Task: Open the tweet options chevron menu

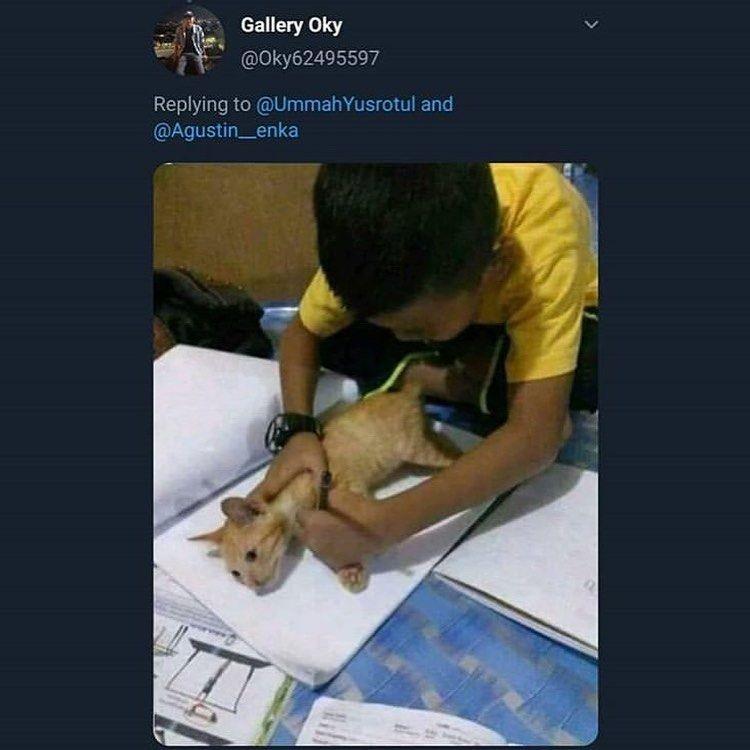Action: [591, 24]
